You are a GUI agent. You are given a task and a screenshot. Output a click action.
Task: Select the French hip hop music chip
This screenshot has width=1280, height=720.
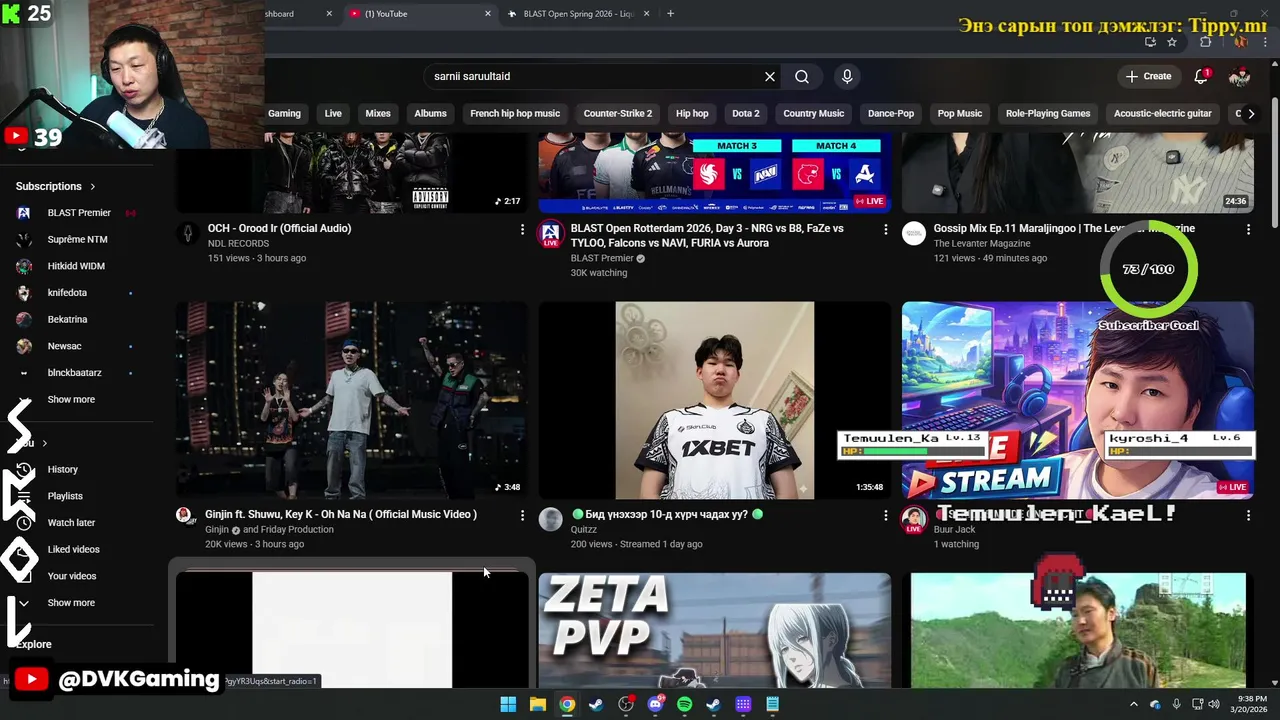point(515,113)
